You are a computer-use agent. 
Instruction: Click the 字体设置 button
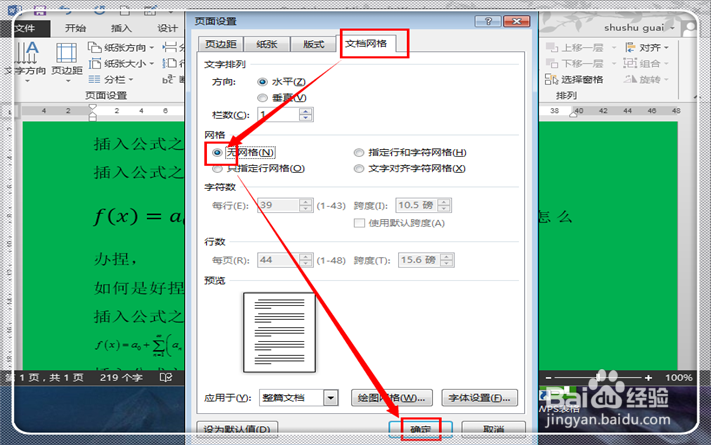pos(479,398)
